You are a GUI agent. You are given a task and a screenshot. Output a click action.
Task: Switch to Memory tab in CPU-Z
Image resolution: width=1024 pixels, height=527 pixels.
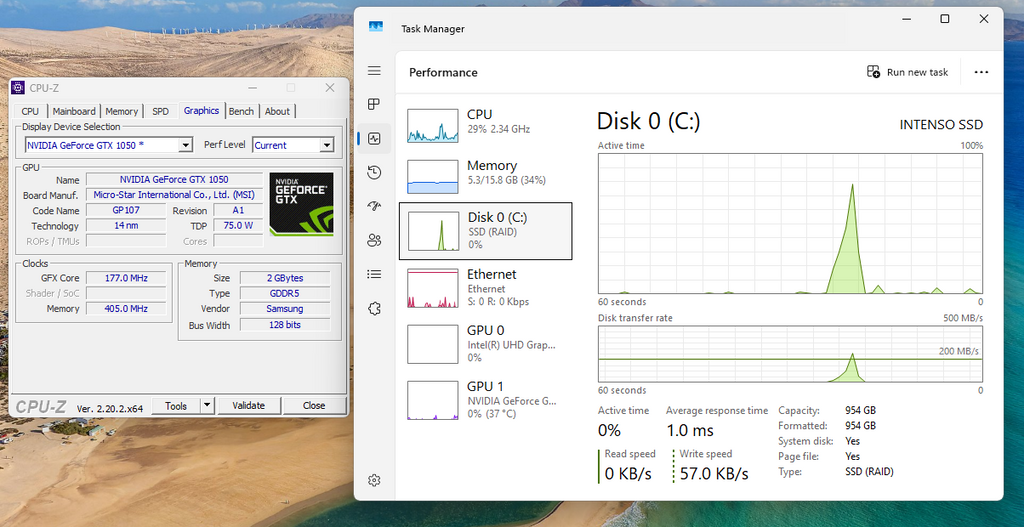click(x=121, y=112)
